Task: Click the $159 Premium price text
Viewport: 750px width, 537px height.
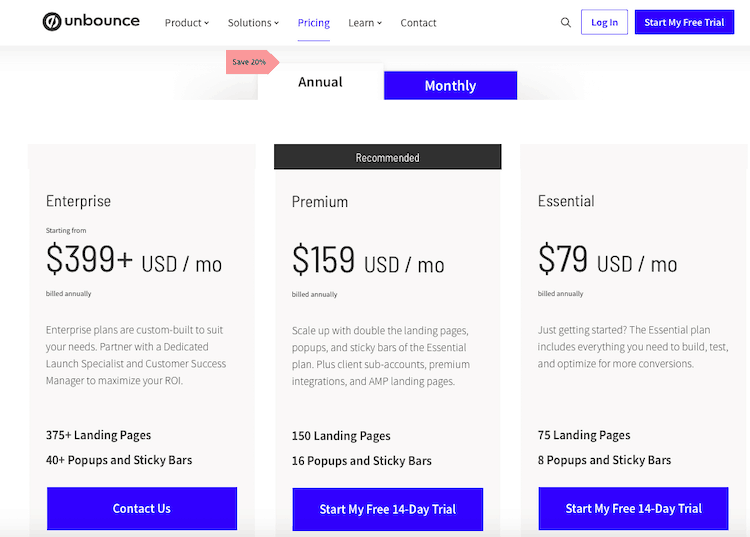Action: (x=323, y=260)
